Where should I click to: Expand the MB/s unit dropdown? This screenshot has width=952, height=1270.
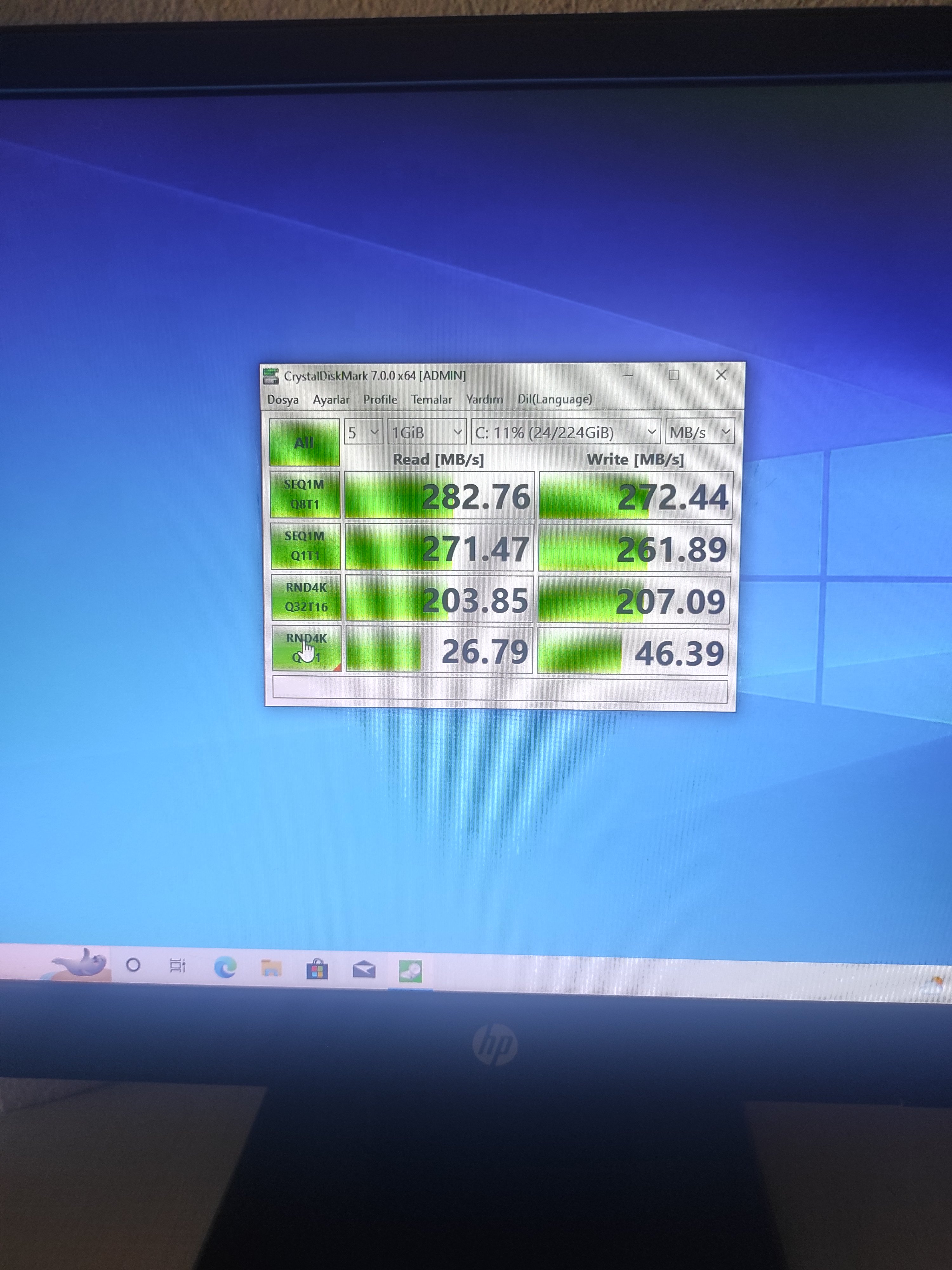699,431
